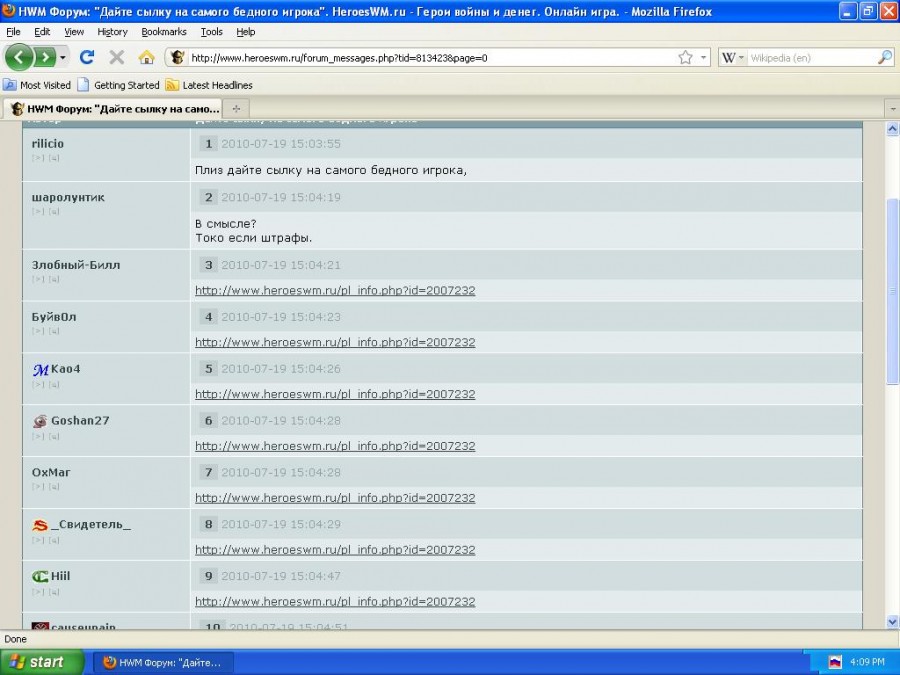This screenshot has width=900, height=675.
Task: Open the profile of user БуйвОл
Action: click(54, 317)
